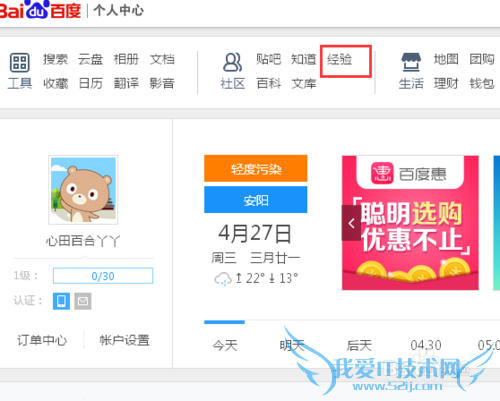The height and width of the screenshot is (401, 500).
Task: Go to 贴吧 community
Action: click(x=269, y=59)
